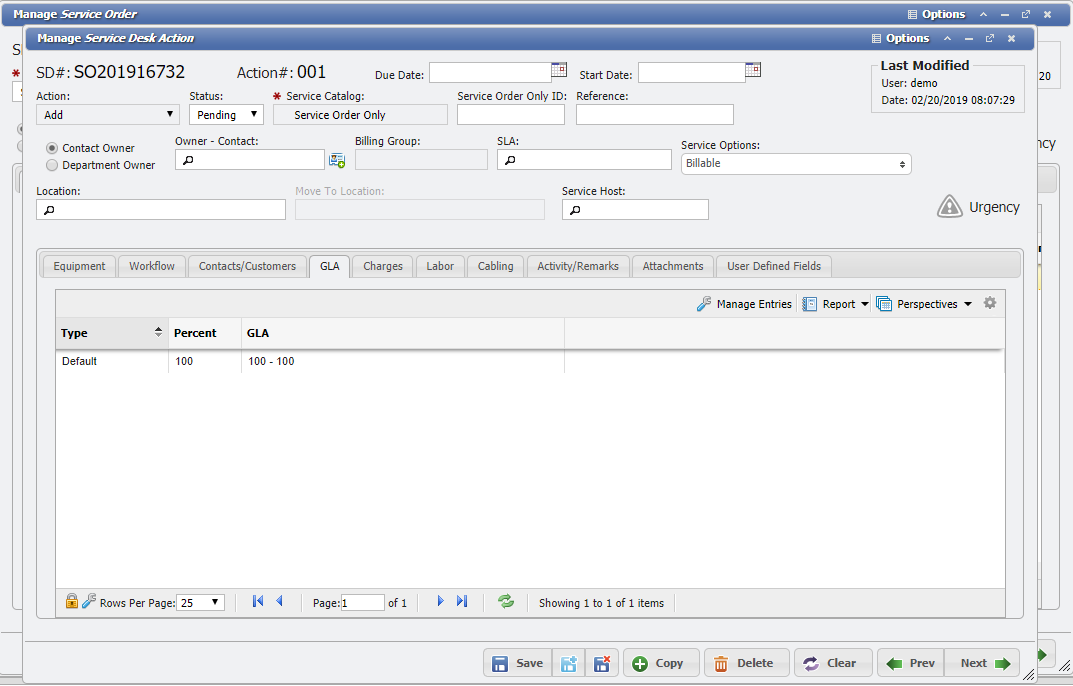This screenshot has height=686, width=1073.
Task: Click the Clear button
Action: pyautogui.click(x=832, y=662)
